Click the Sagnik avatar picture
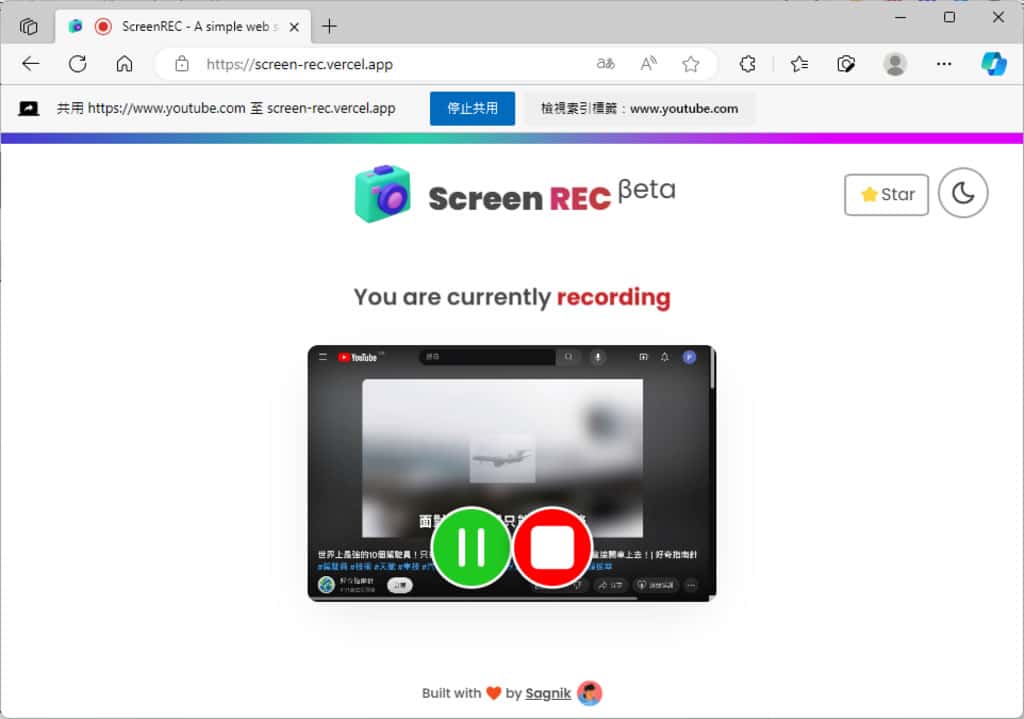 (590, 693)
